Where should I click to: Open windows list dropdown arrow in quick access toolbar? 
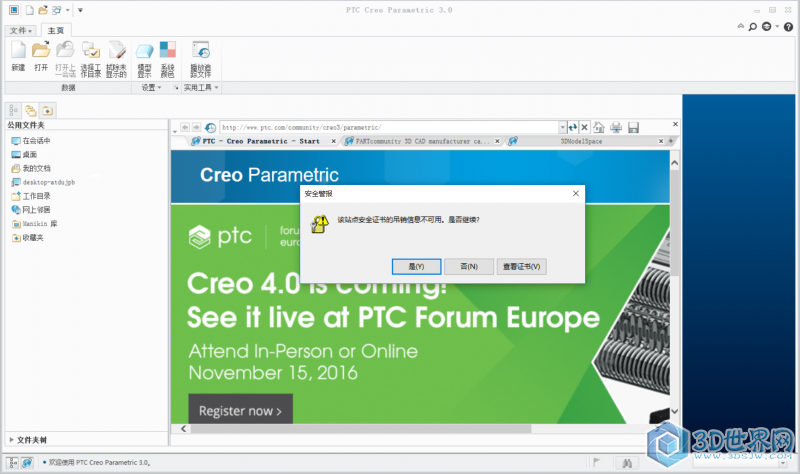(67, 10)
